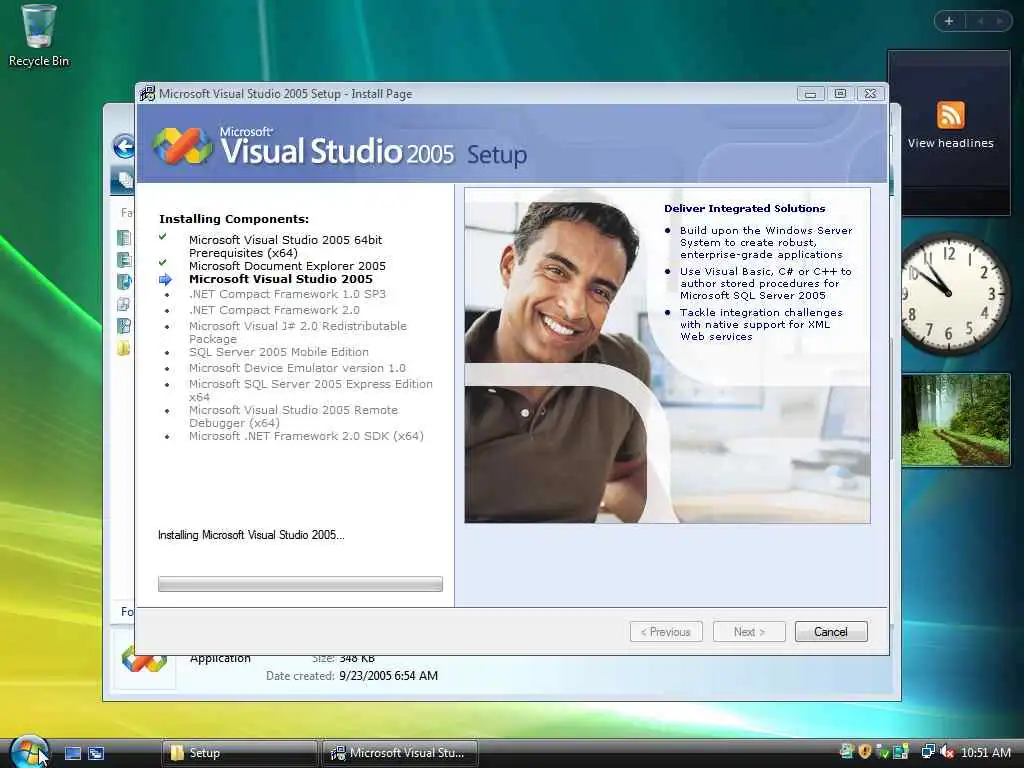The width and height of the screenshot is (1024, 768).
Task: Click the network computers tray icon
Action: point(928,752)
